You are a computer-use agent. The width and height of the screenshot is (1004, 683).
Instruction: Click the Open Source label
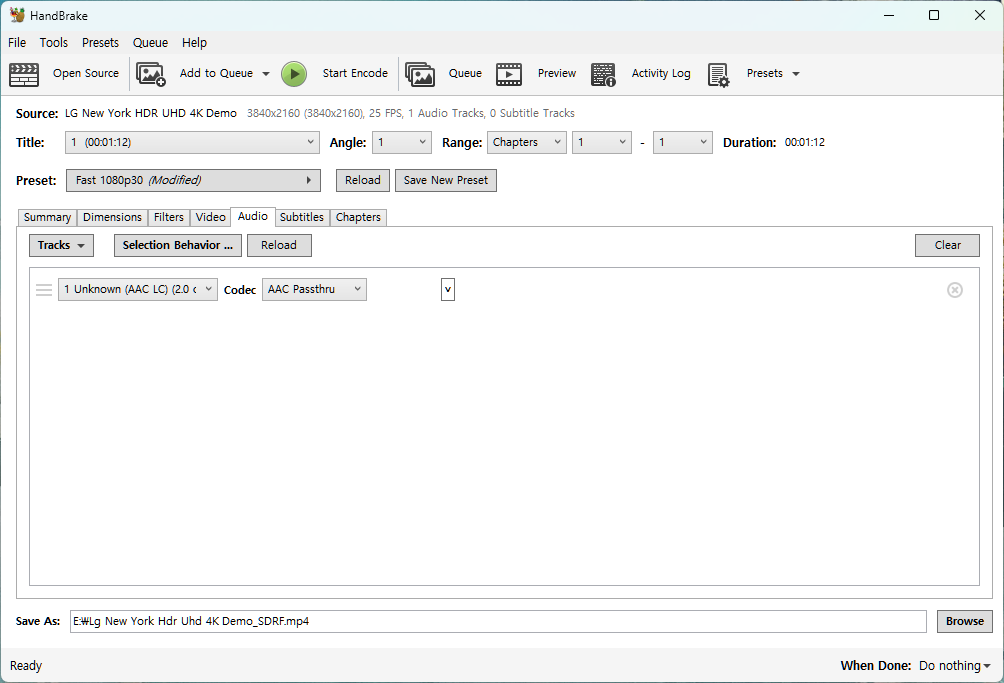pos(86,74)
